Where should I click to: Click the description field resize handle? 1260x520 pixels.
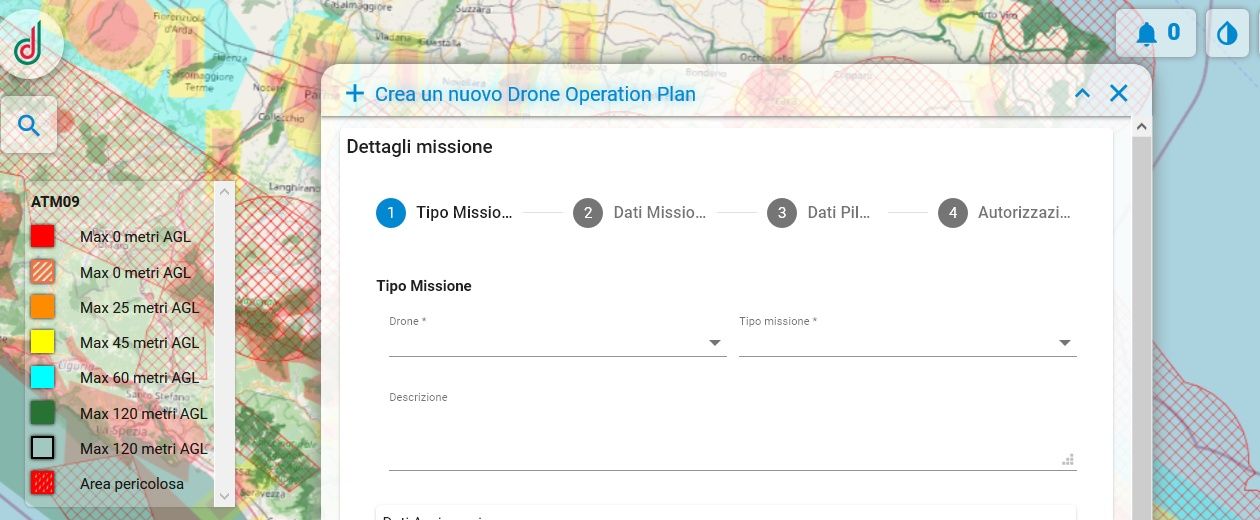pos(1068,459)
